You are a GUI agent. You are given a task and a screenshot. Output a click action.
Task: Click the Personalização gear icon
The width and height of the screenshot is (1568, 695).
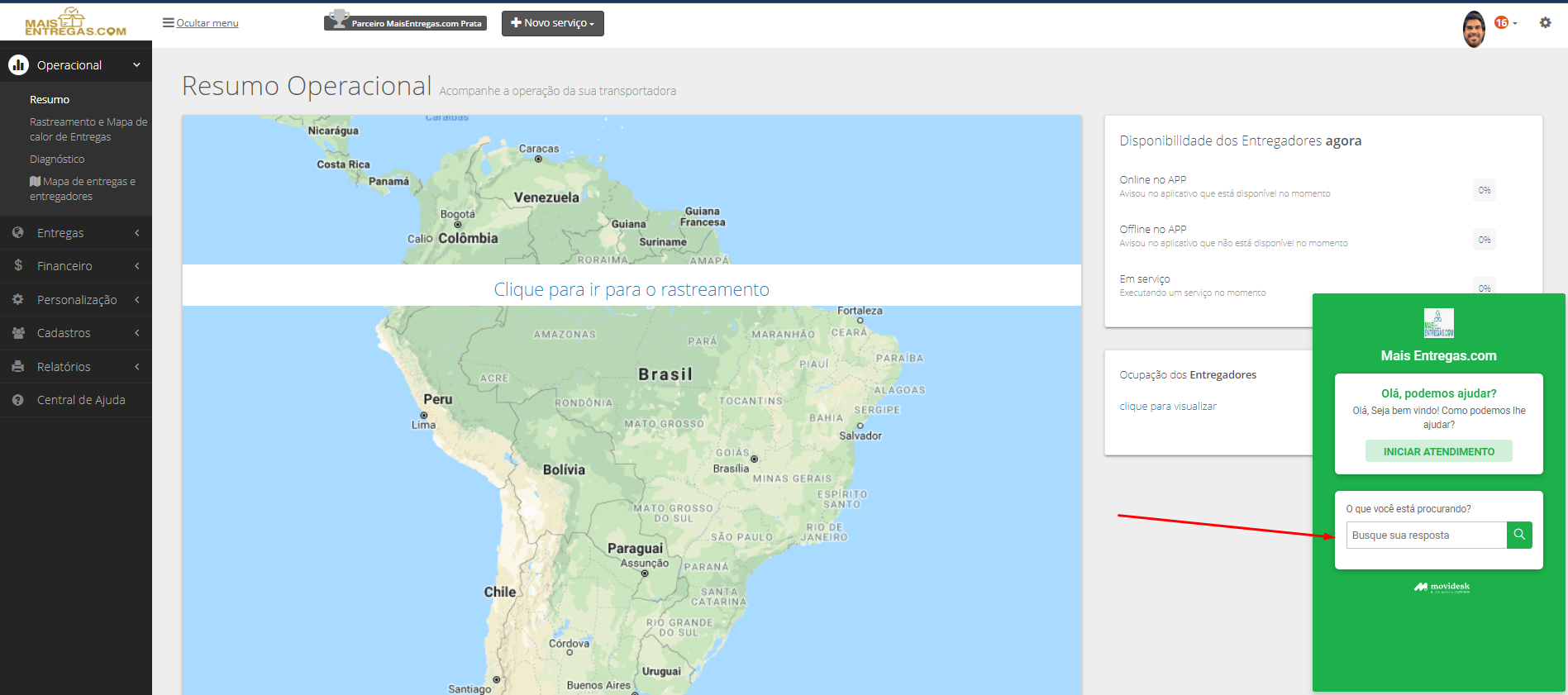click(x=18, y=300)
